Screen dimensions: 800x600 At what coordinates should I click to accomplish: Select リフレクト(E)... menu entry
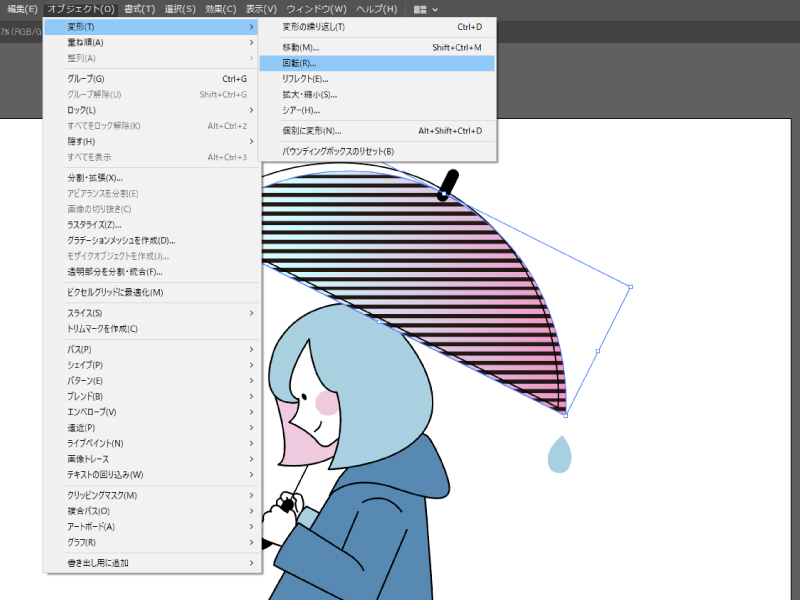click(305, 78)
